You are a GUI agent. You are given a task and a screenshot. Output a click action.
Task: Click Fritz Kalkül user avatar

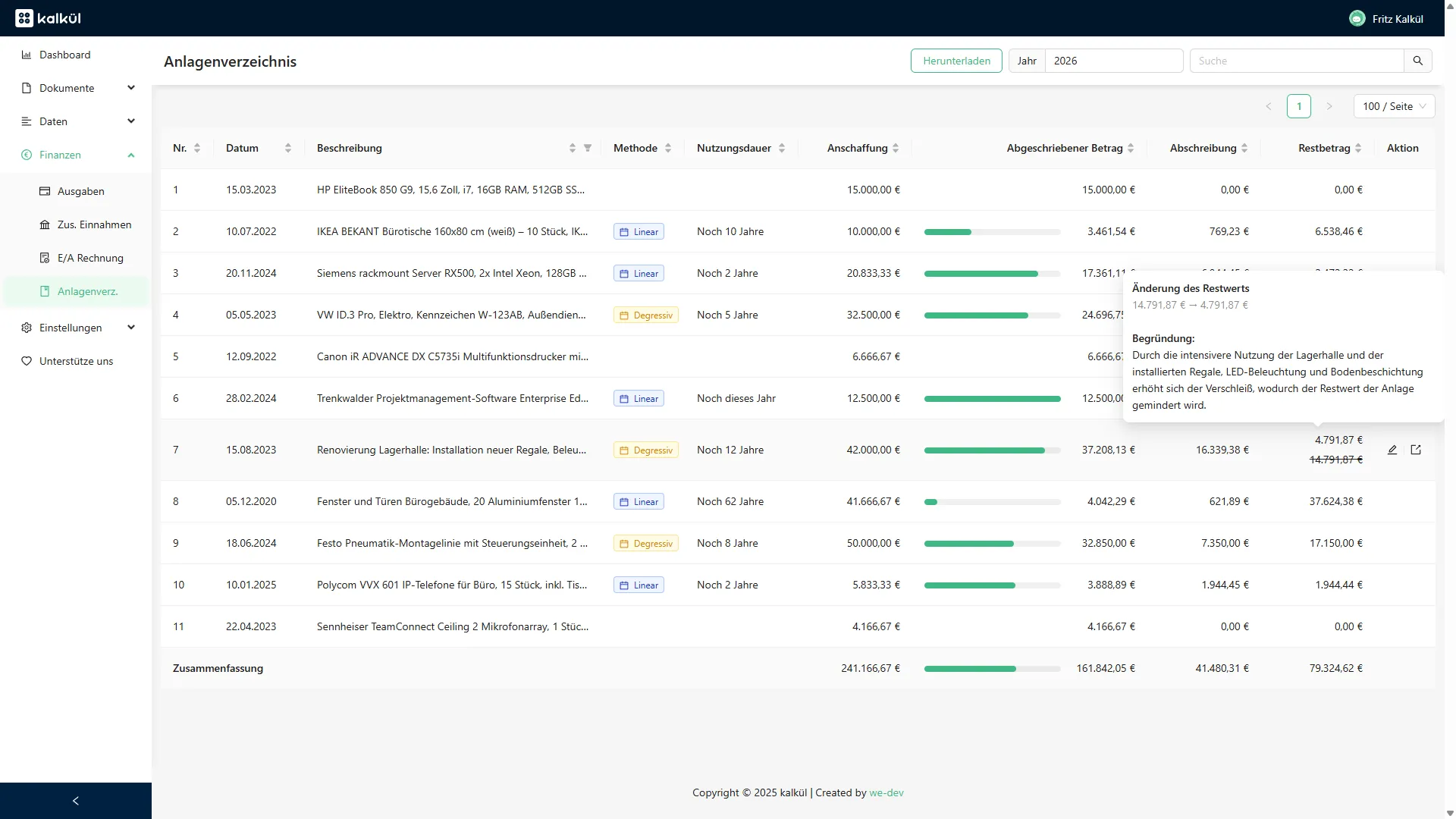tap(1357, 18)
